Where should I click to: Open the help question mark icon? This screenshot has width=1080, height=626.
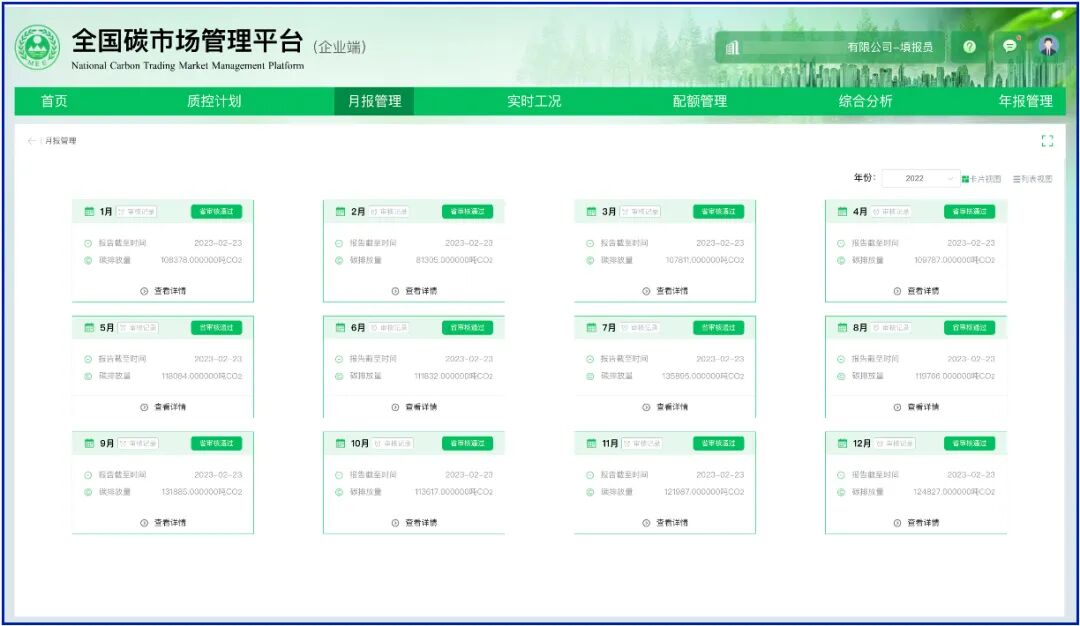pyautogui.click(x=969, y=47)
